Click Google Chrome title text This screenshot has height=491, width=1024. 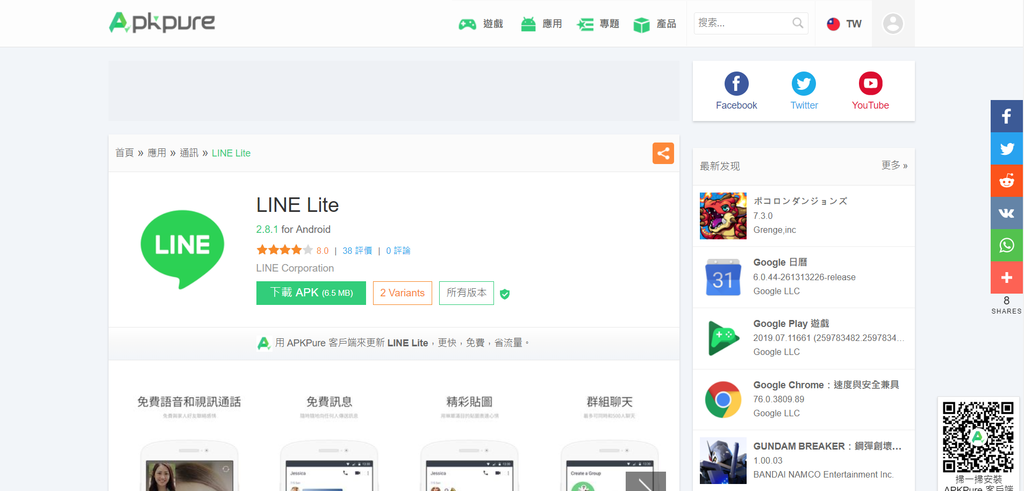coord(826,385)
